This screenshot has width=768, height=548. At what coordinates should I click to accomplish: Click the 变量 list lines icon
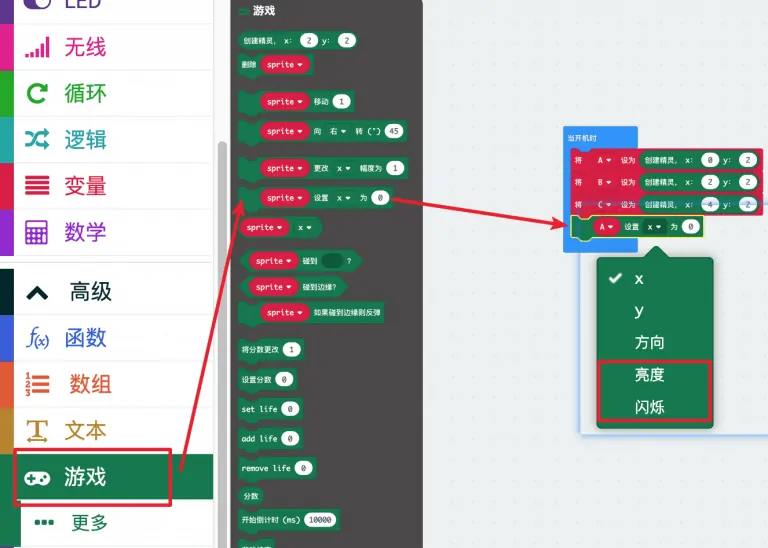coord(37,185)
